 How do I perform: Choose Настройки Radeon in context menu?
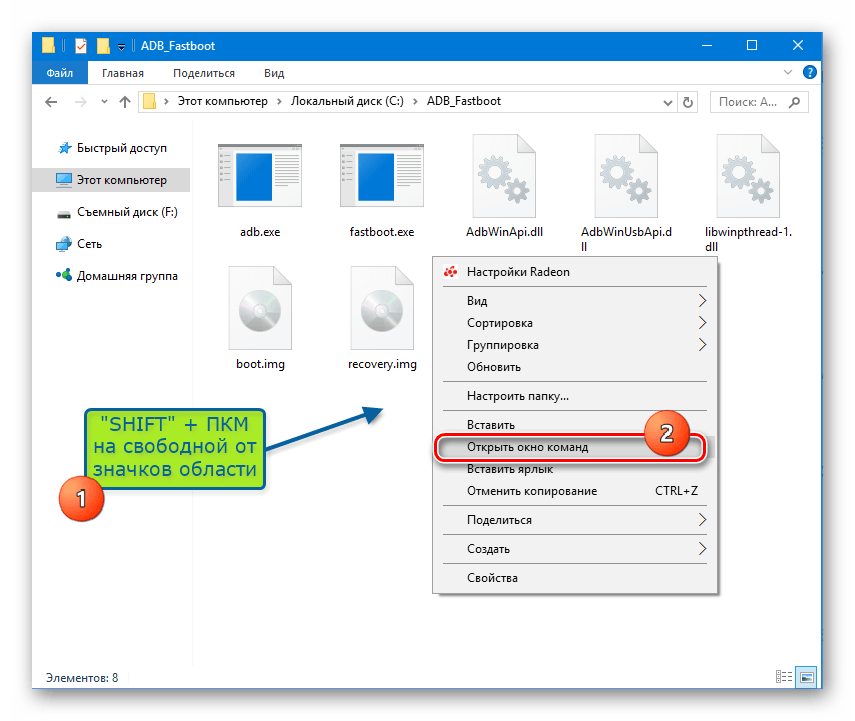[575, 272]
